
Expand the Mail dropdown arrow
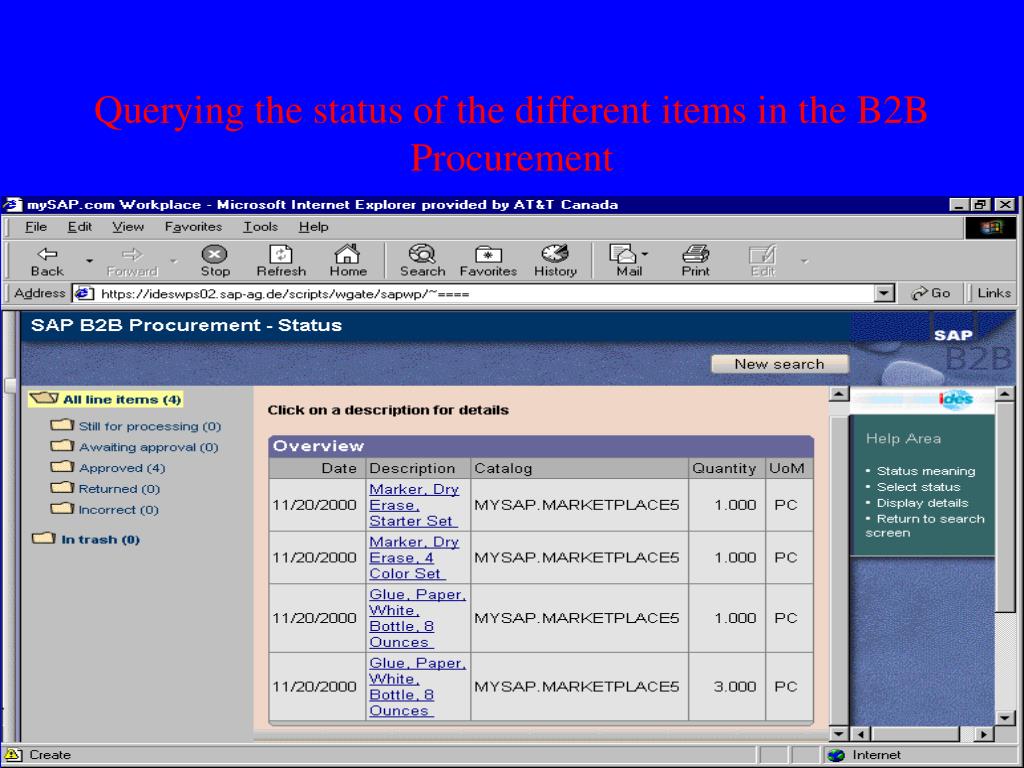tap(645, 254)
